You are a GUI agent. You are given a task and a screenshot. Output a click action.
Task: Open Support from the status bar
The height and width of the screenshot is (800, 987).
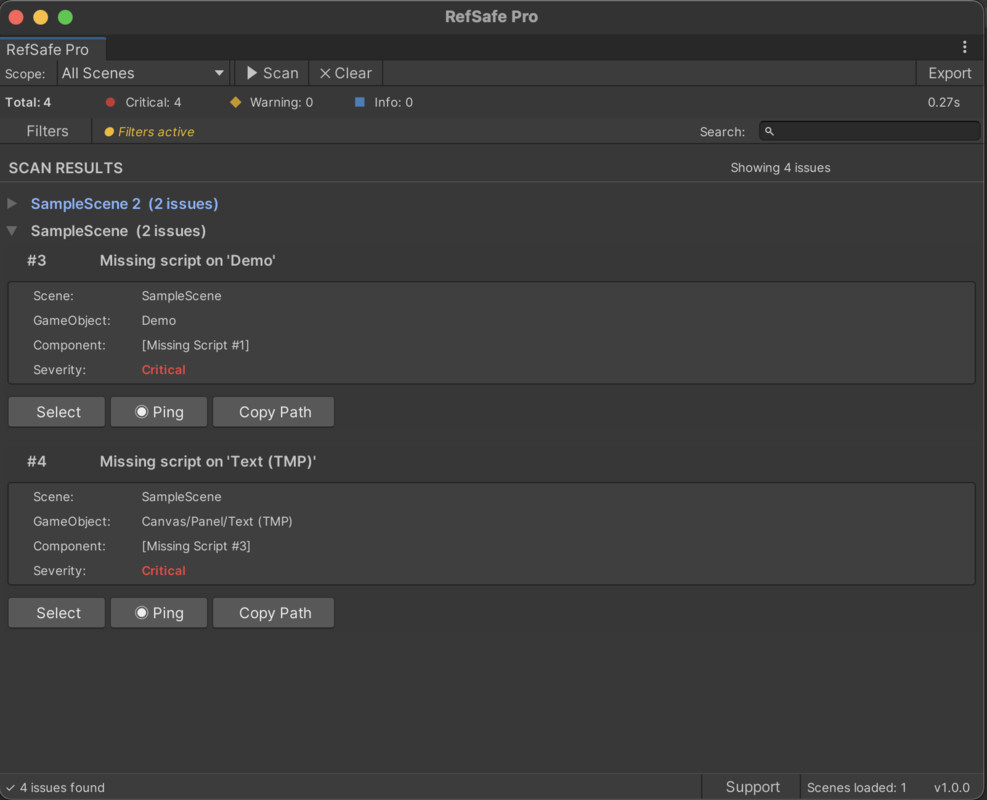(752, 787)
